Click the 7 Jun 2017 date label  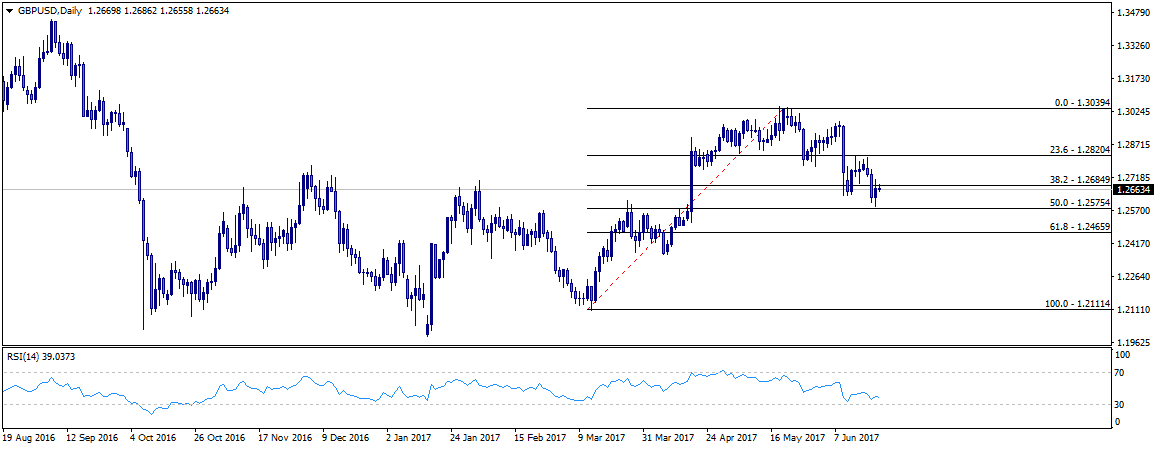[x=856, y=437]
